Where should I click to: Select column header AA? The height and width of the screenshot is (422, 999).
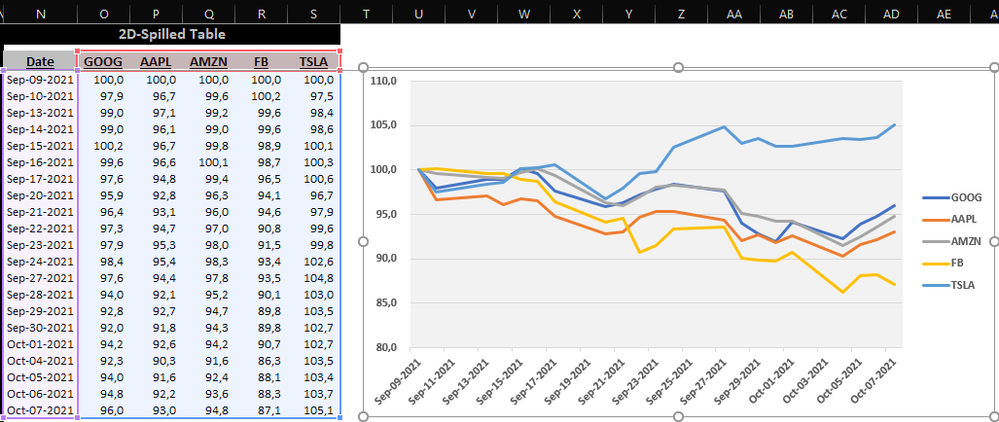(734, 13)
